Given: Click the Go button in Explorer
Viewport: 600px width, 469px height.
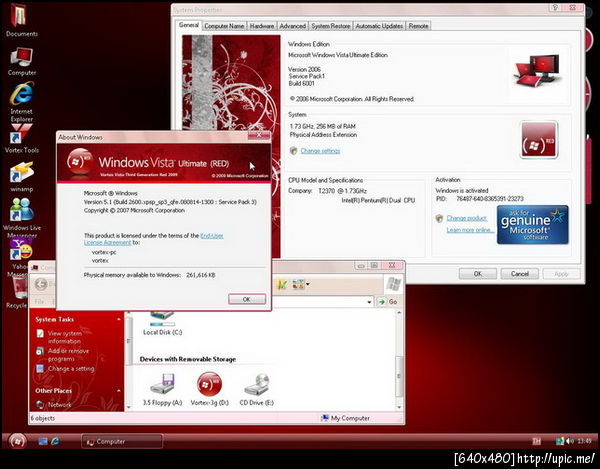Looking at the screenshot, I should [388, 302].
